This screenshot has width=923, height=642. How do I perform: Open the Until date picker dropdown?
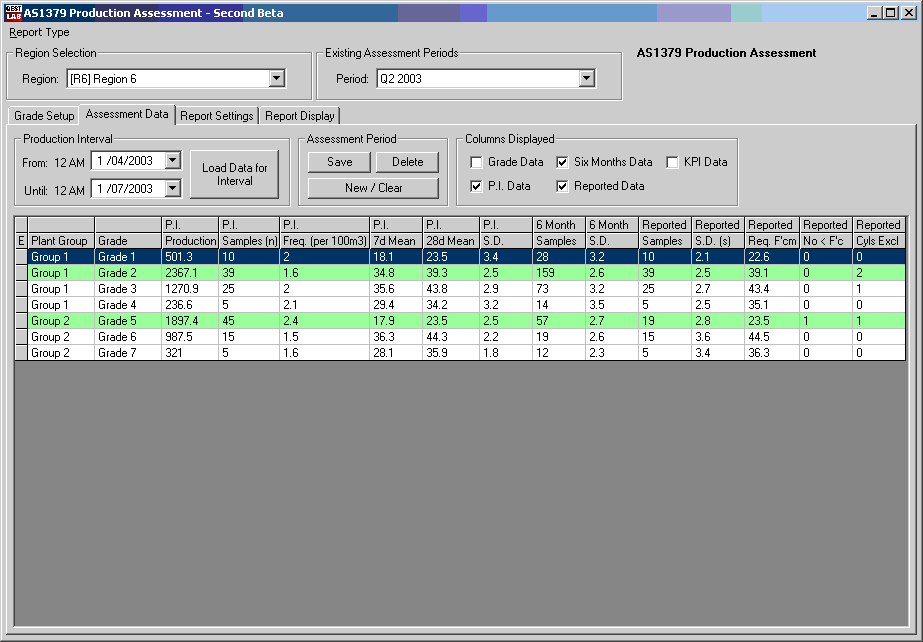173,188
